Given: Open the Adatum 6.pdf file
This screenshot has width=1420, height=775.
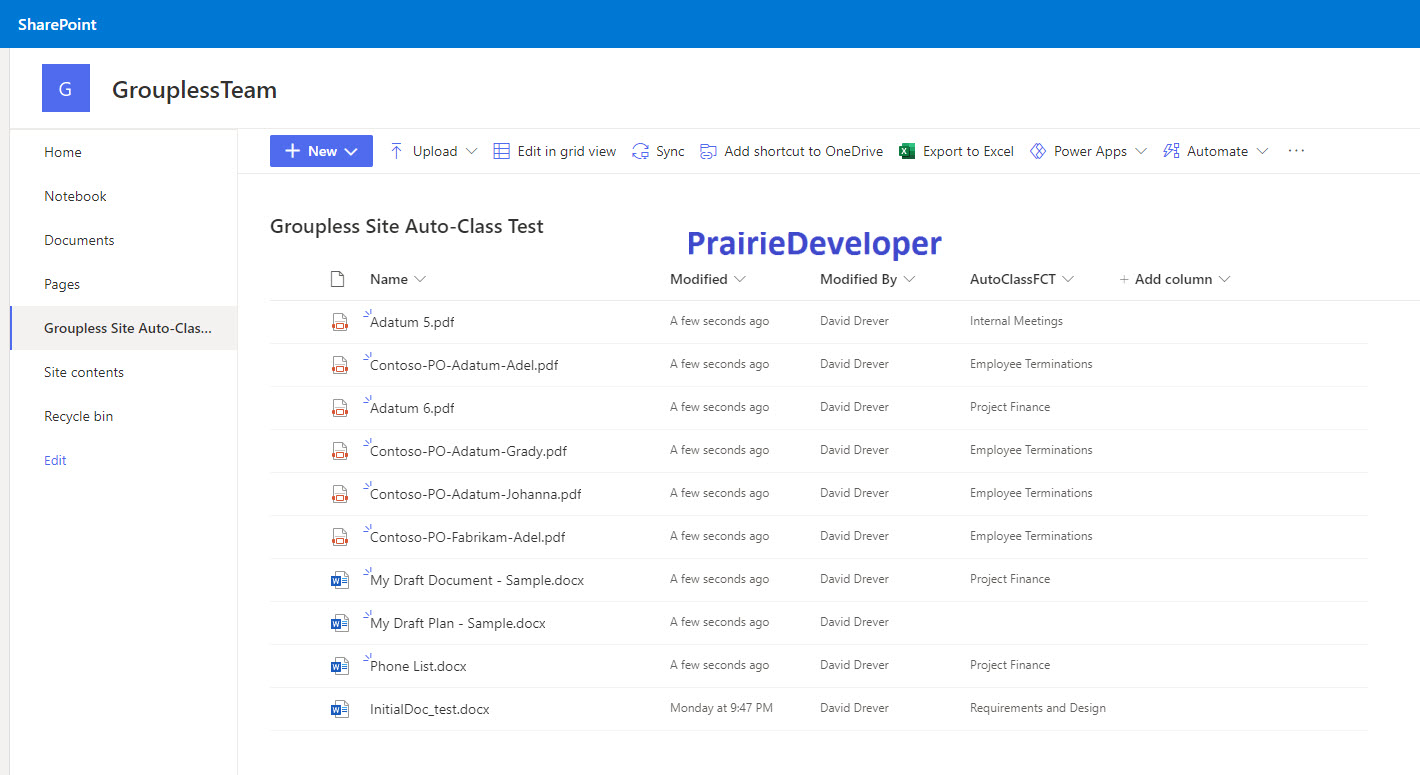Looking at the screenshot, I should pyautogui.click(x=412, y=408).
